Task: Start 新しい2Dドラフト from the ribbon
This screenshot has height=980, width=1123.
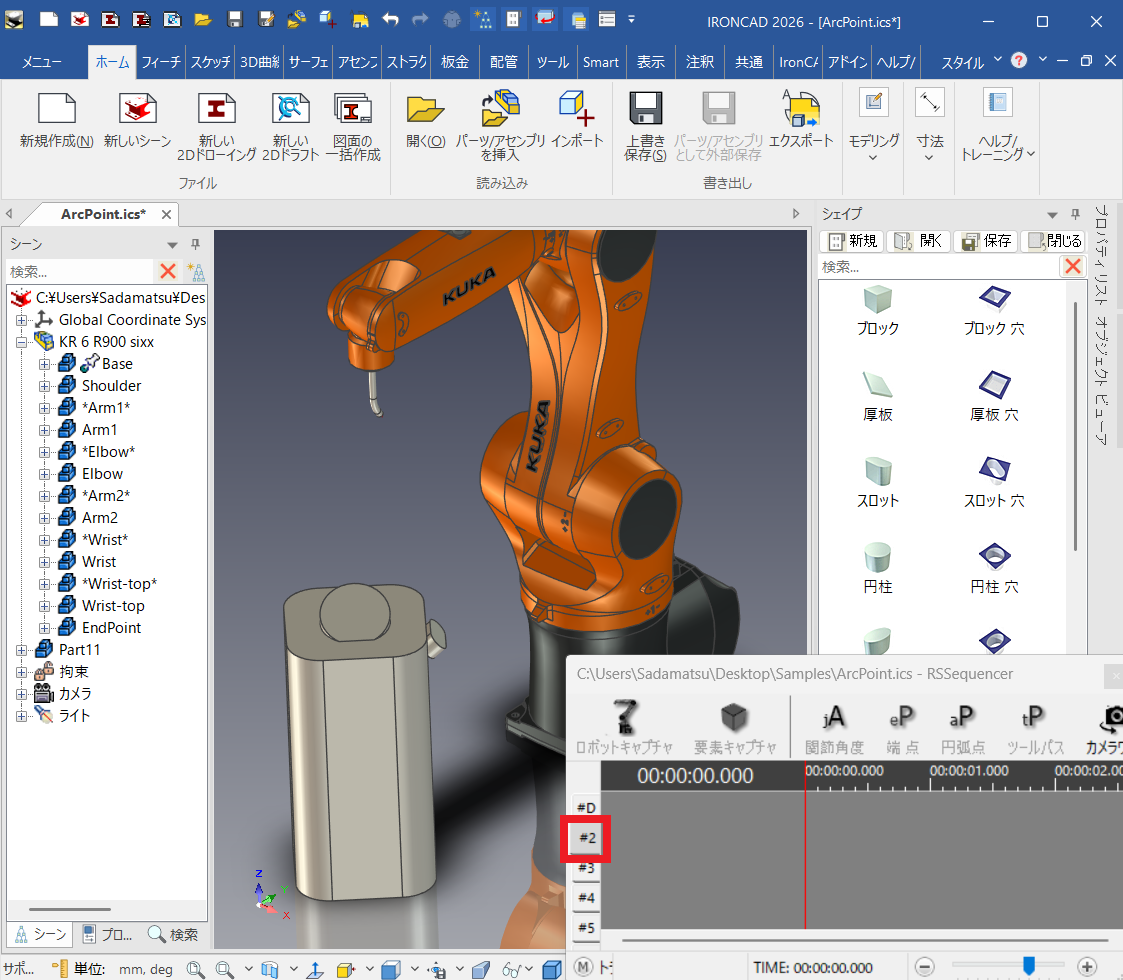Action: tap(290, 127)
